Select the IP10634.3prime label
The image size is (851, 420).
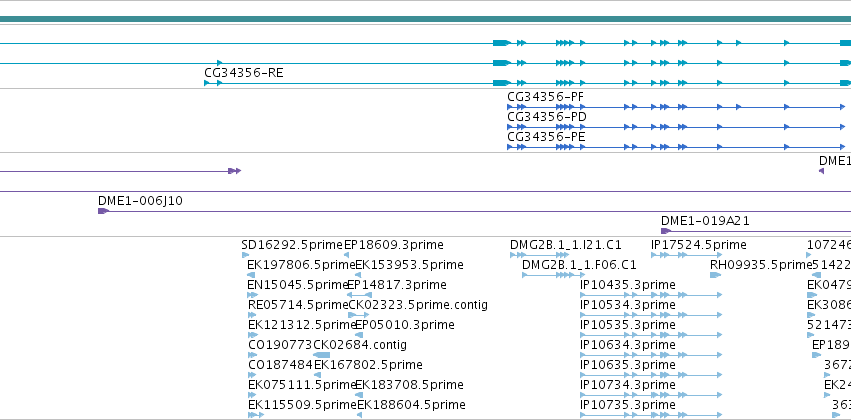click(627, 345)
